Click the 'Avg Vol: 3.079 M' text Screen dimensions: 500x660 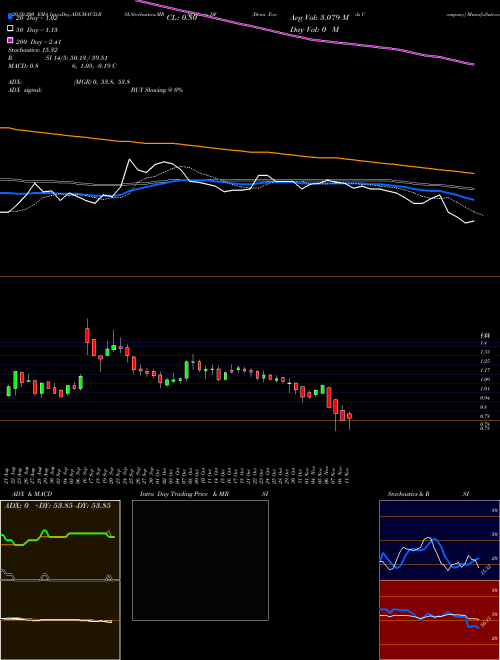pyautogui.click(x=319, y=18)
